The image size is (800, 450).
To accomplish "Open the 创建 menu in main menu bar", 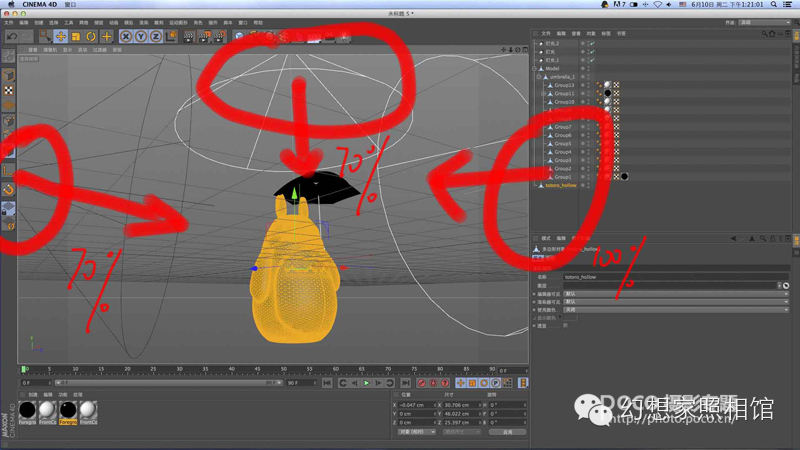I will pyautogui.click(x=39, y=23).
